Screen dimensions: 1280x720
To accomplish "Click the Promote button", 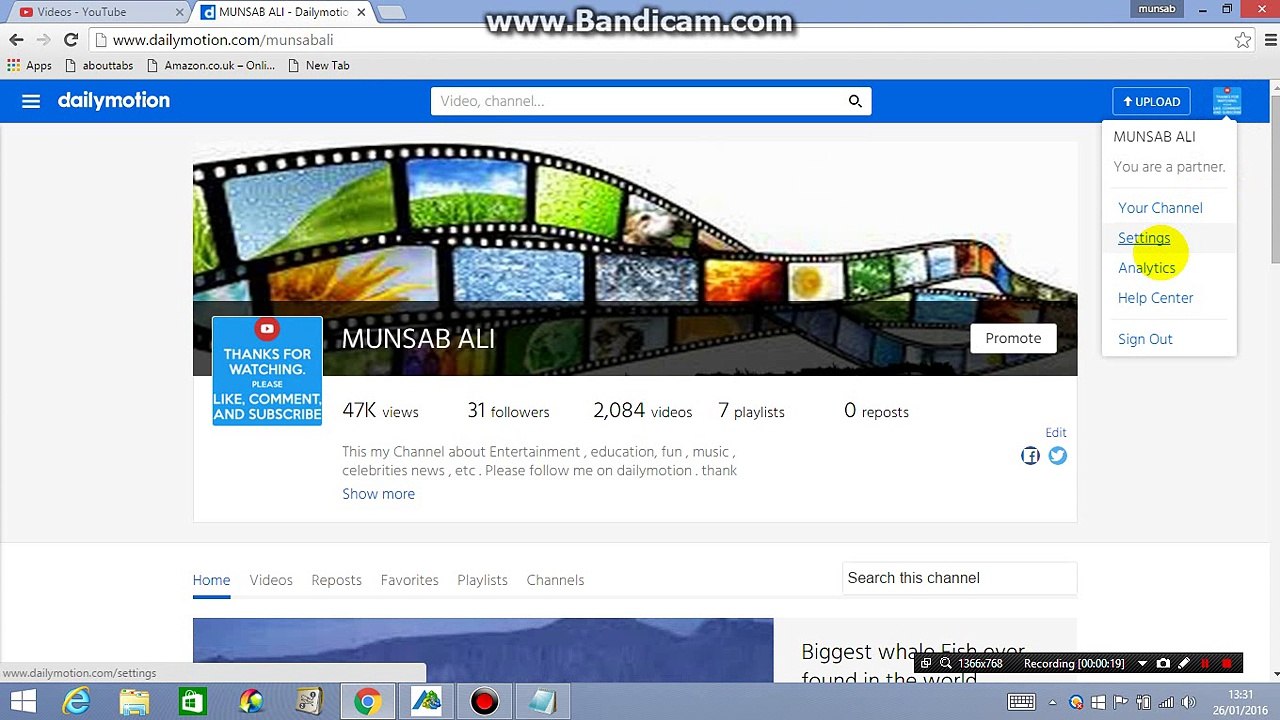I will coord(1013,338).
